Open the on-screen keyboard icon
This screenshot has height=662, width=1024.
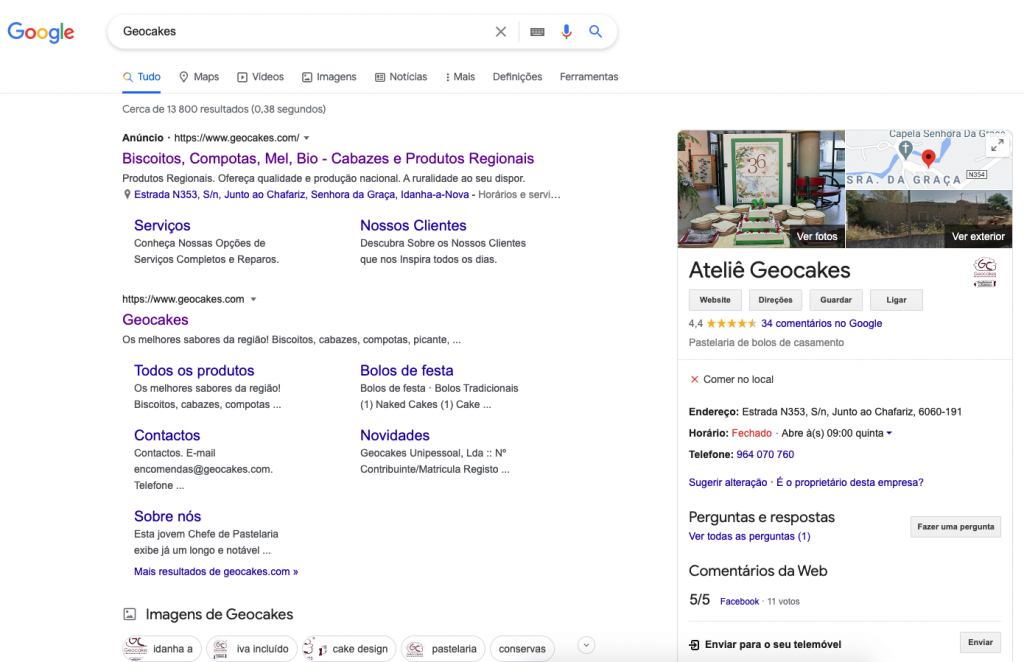537,31
